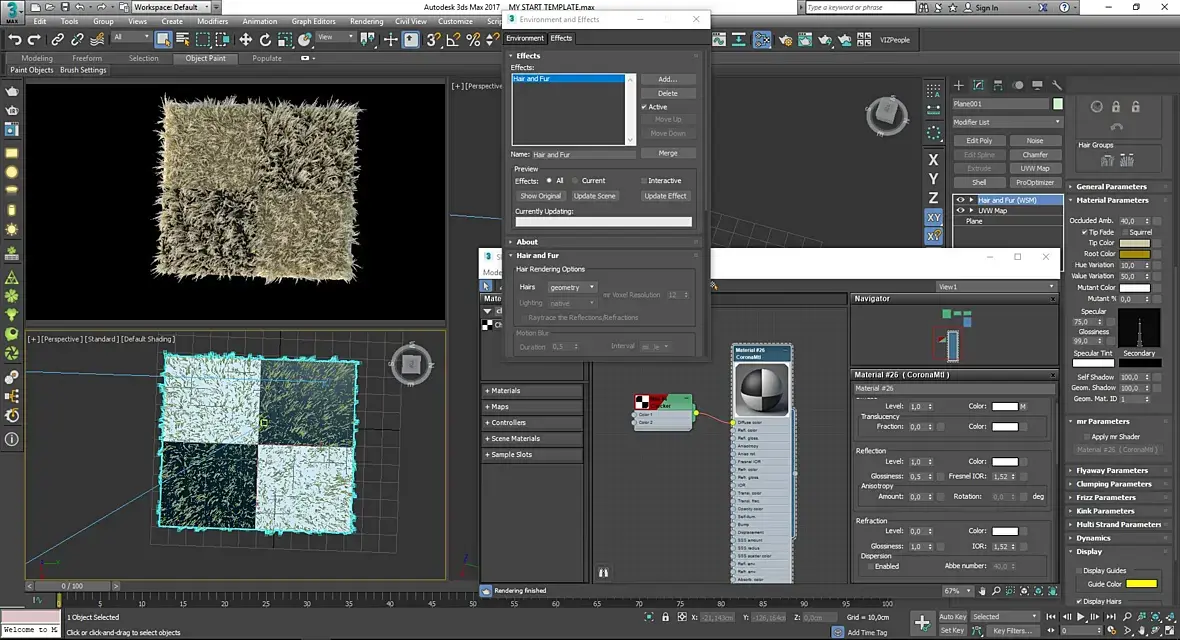Click the Update Effect button

tap(665, 196)
